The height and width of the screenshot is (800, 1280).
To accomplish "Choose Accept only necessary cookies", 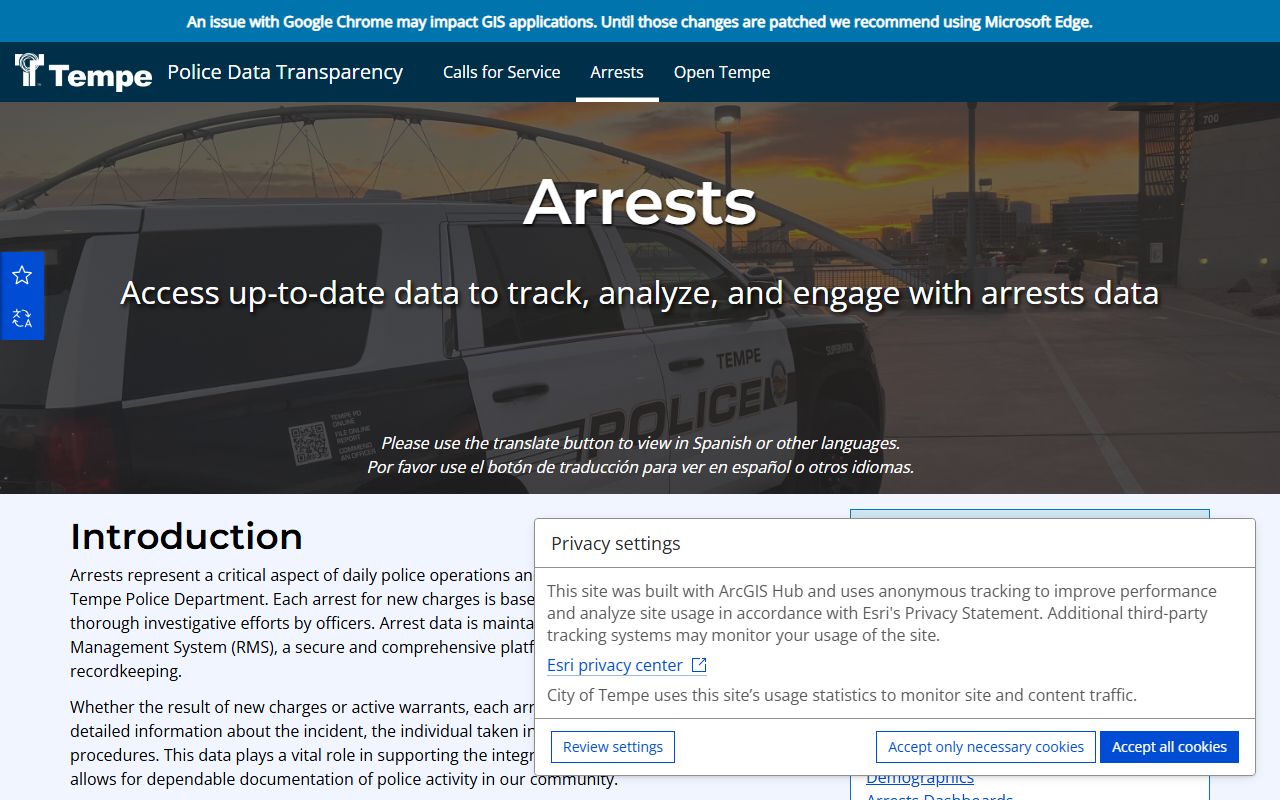I will [986, 747].
